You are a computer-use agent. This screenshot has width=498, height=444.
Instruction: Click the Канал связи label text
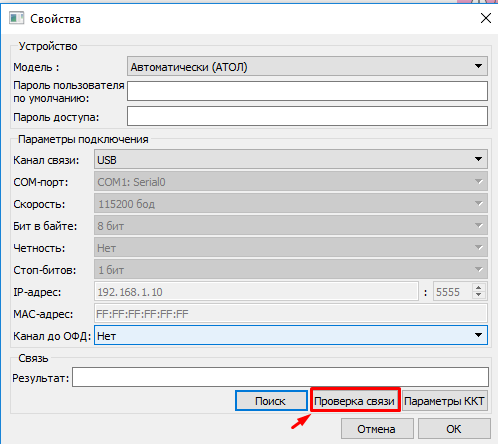46,160
